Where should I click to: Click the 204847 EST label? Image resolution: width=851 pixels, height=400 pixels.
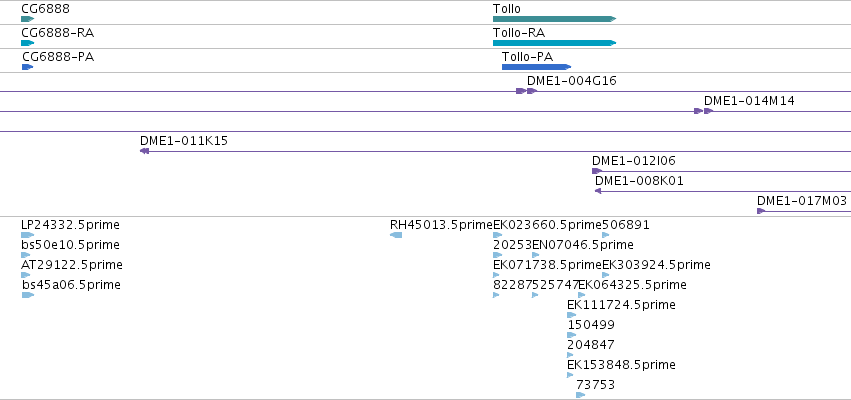point(591,345)
